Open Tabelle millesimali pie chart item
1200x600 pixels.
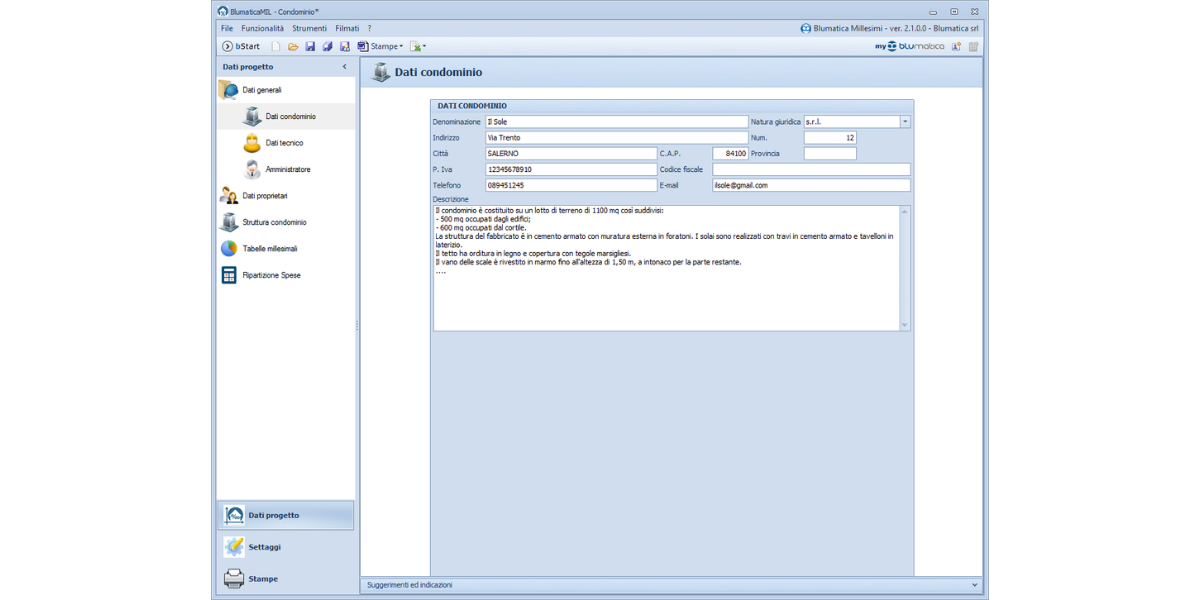(x=269, y=249)
